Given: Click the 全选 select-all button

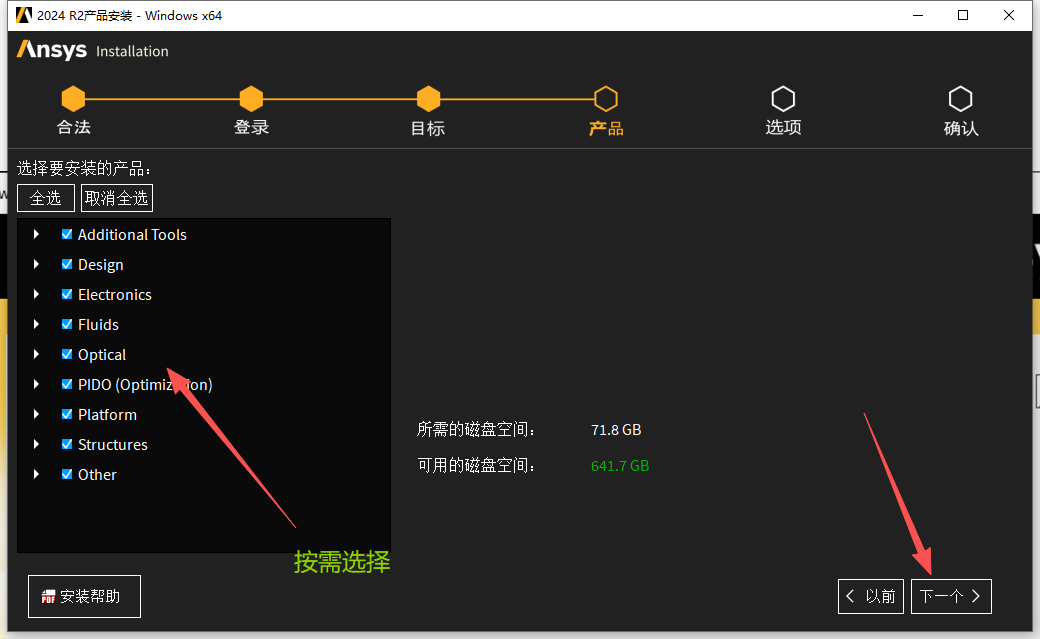Looking at the screenshot, I should tap(45, 197).
